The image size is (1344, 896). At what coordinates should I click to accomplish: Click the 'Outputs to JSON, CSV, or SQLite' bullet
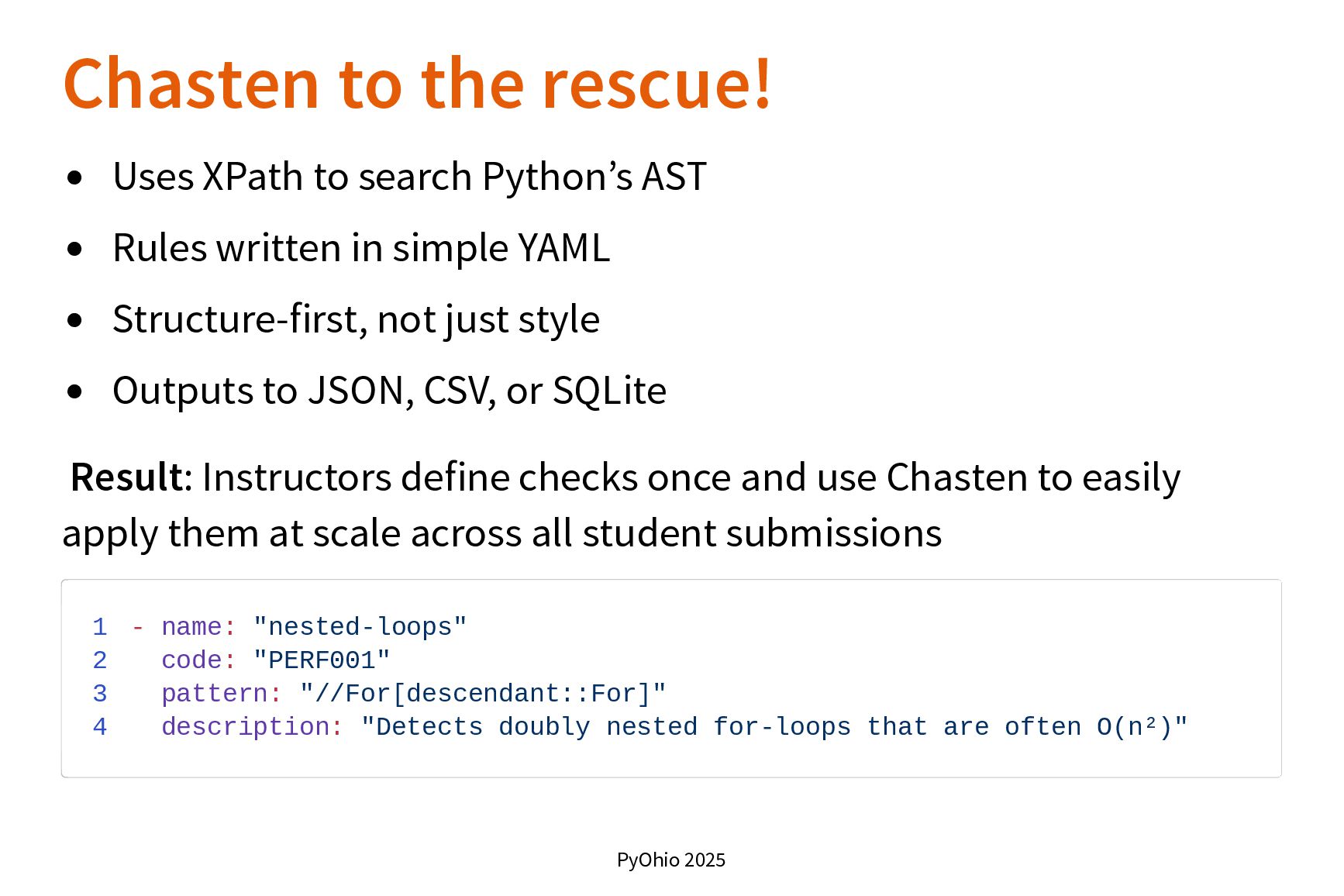click(389, 391)
